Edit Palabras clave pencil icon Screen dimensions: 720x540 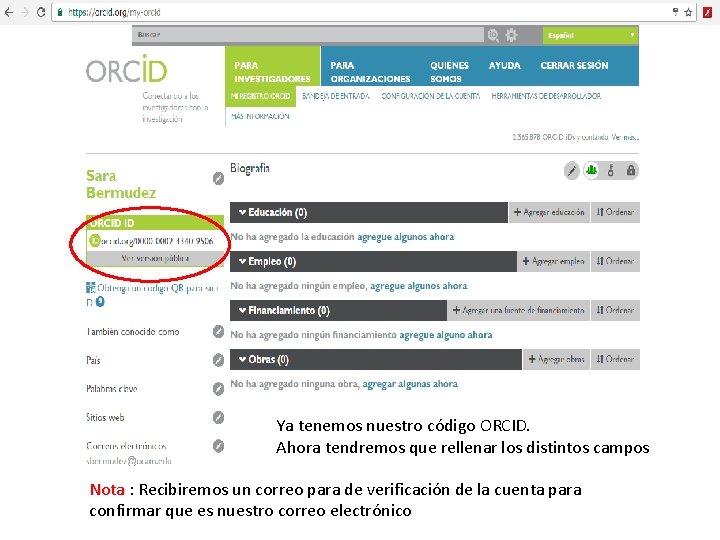[x=219, y=389]
